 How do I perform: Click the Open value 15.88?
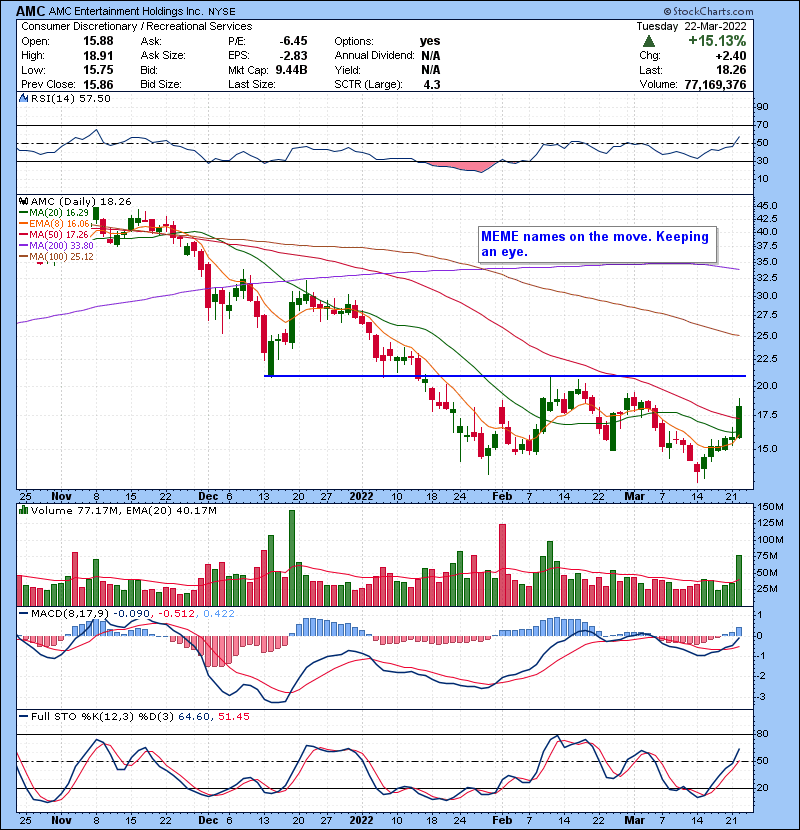click(98, 41)
